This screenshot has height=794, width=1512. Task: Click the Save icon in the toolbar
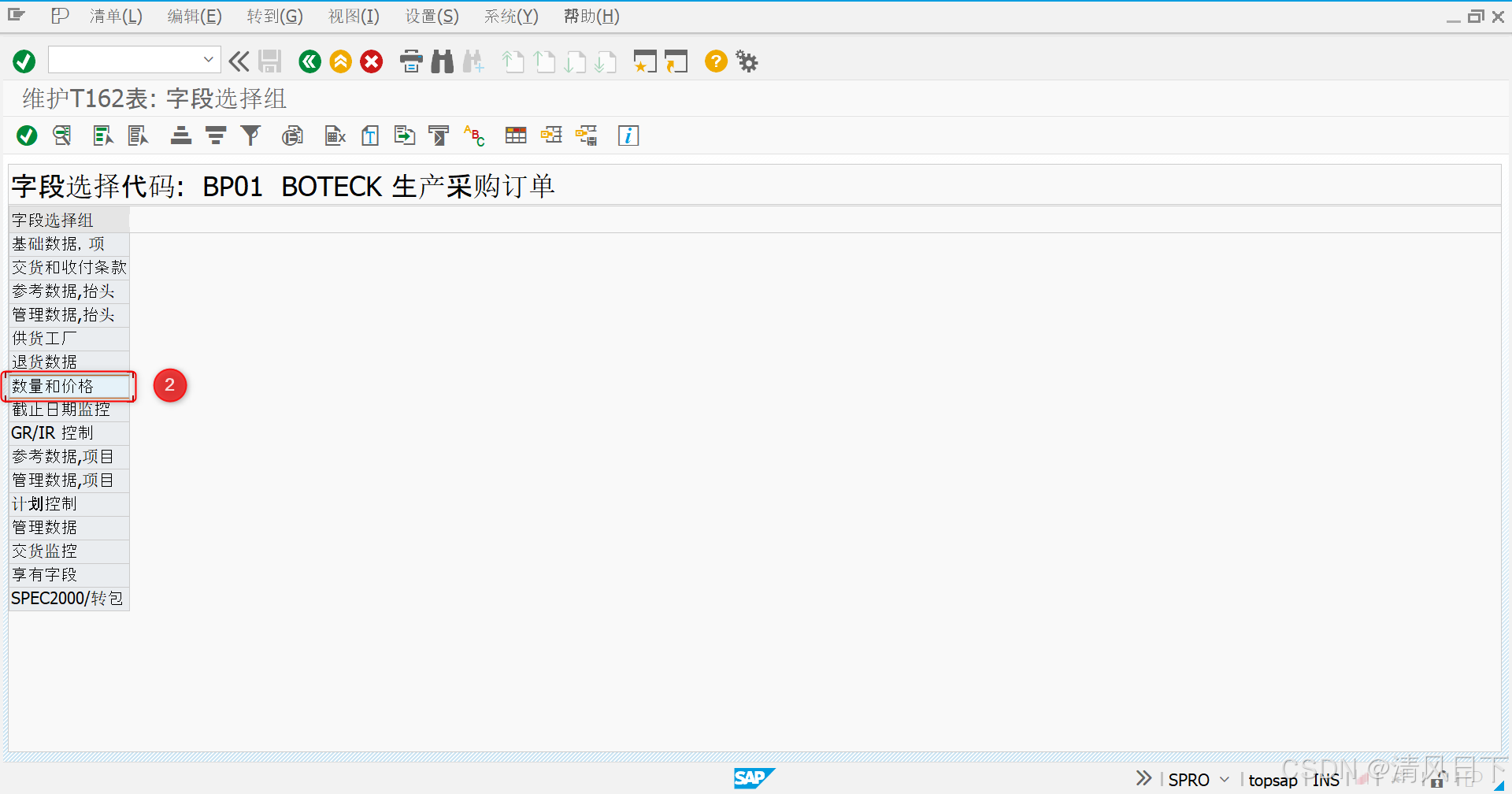tap(270, 61)
